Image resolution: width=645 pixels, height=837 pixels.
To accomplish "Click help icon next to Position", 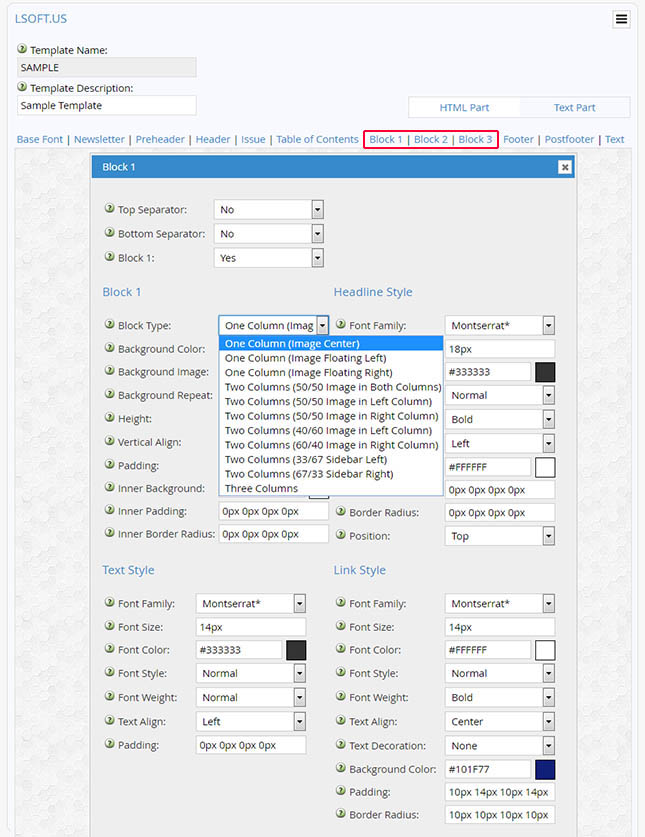I will tap(341, 534).
